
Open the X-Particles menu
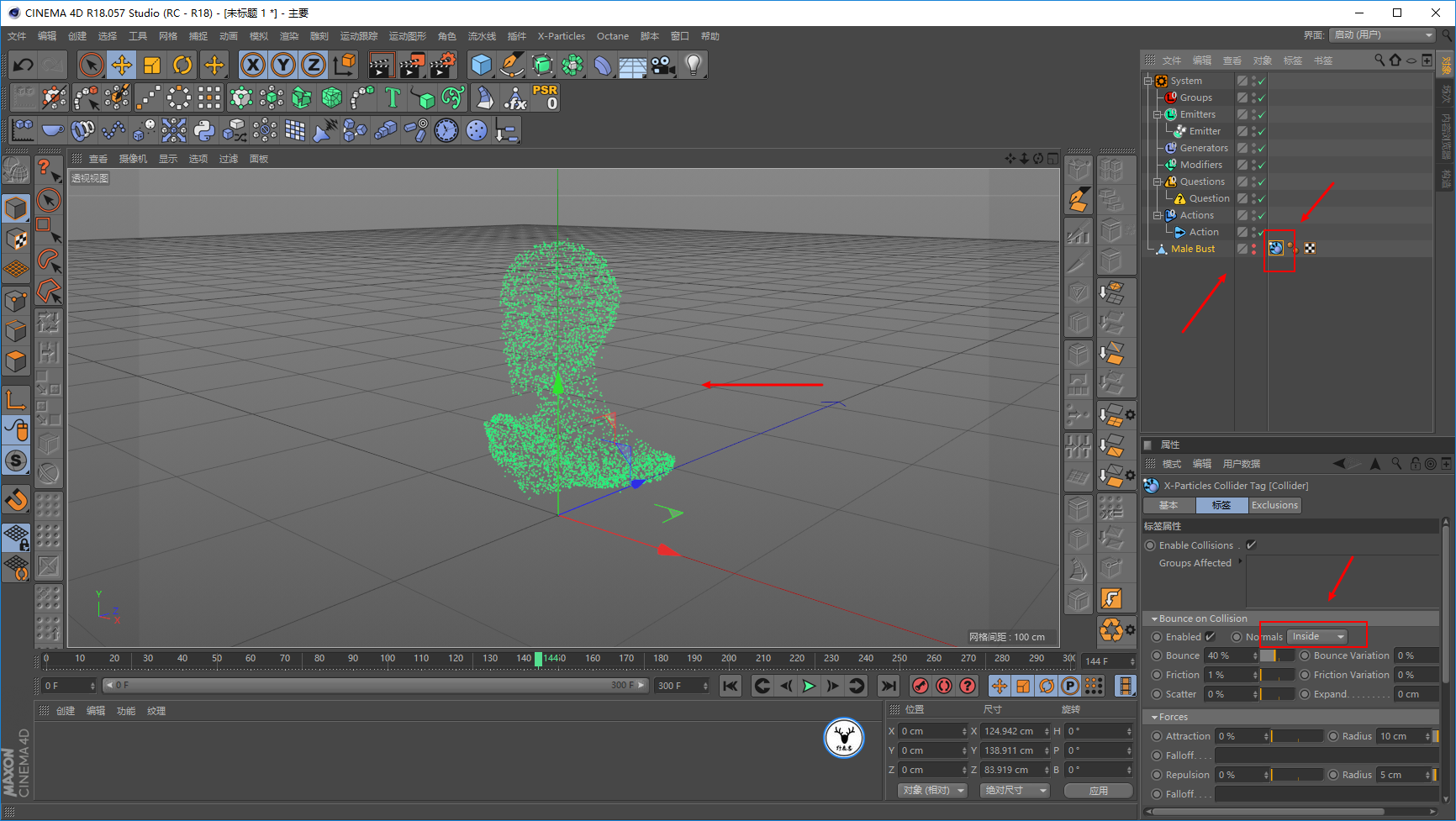(561, 35)
